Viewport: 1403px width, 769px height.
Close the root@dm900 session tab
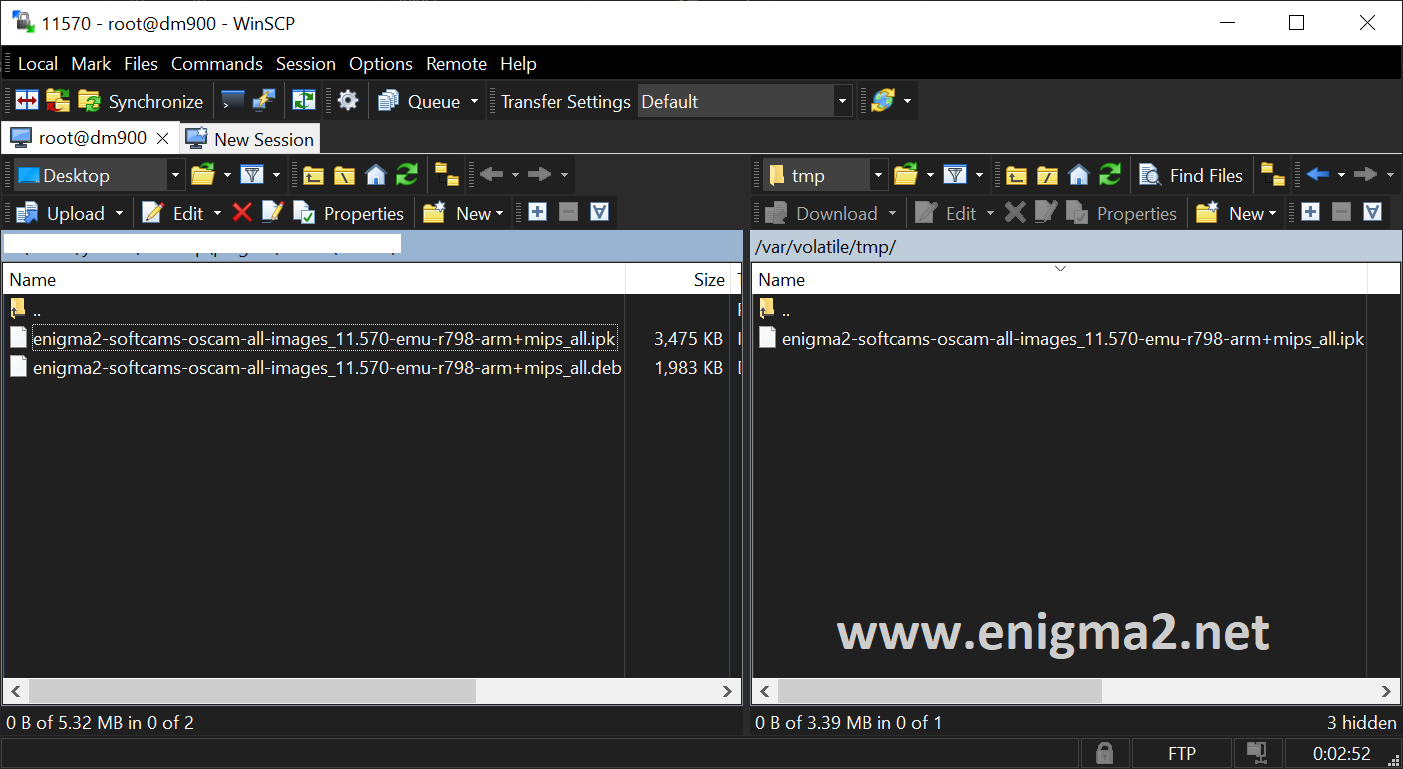coord(164,138)
